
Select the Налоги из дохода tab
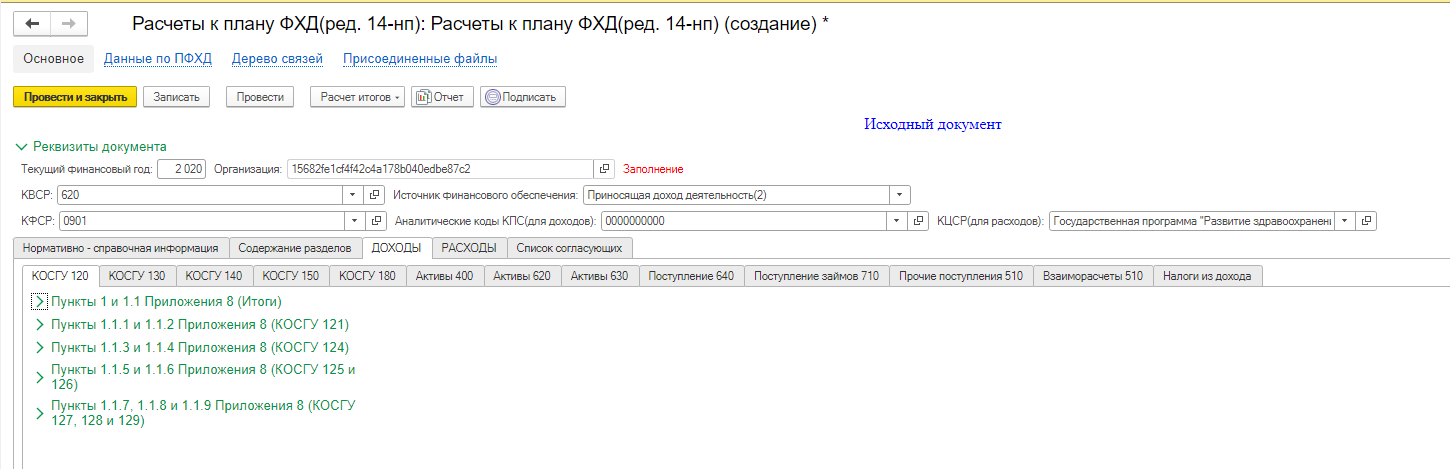point(1208,276)
